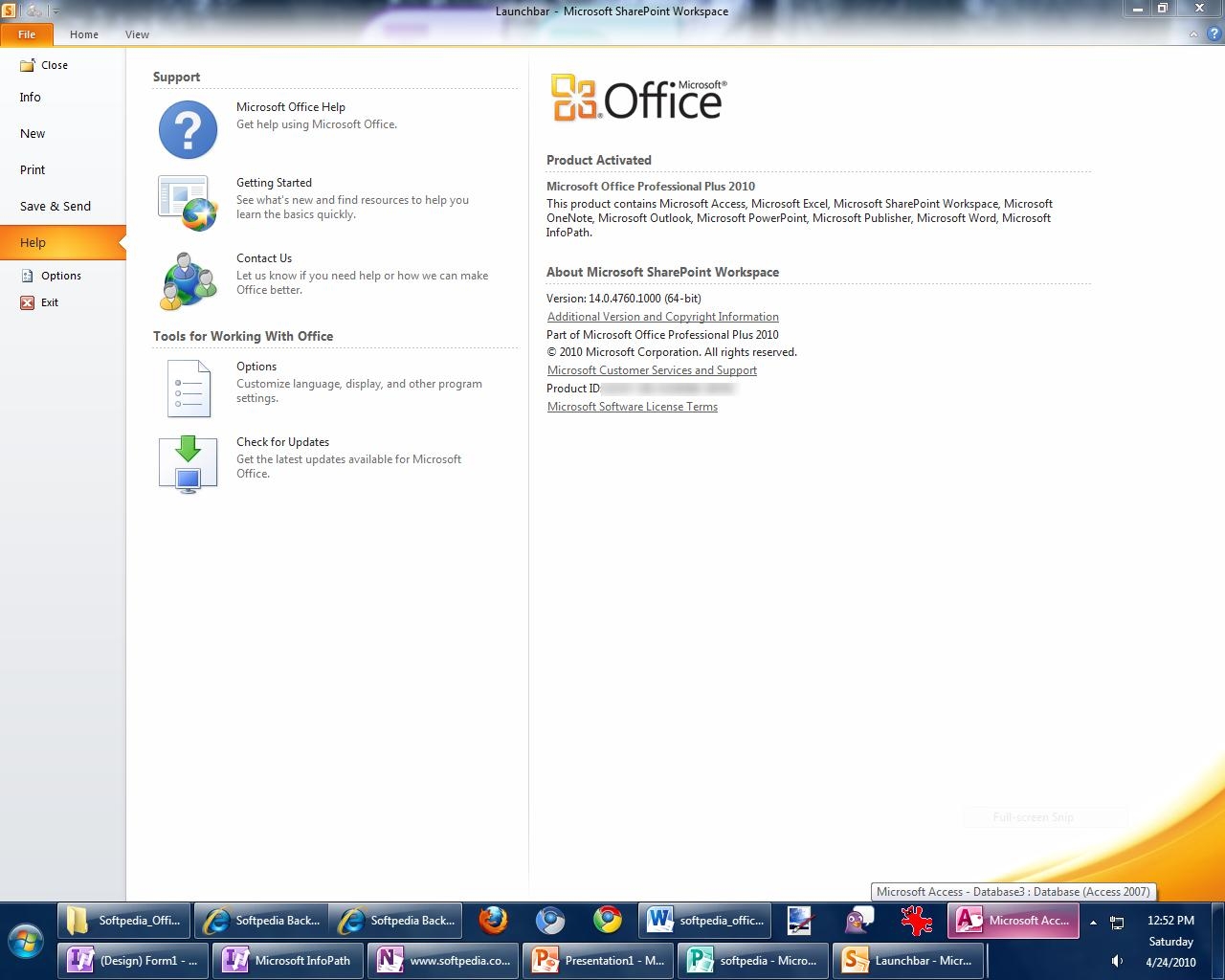Click the Contact Us title text

pyautogui.click(x=264, y=258)
